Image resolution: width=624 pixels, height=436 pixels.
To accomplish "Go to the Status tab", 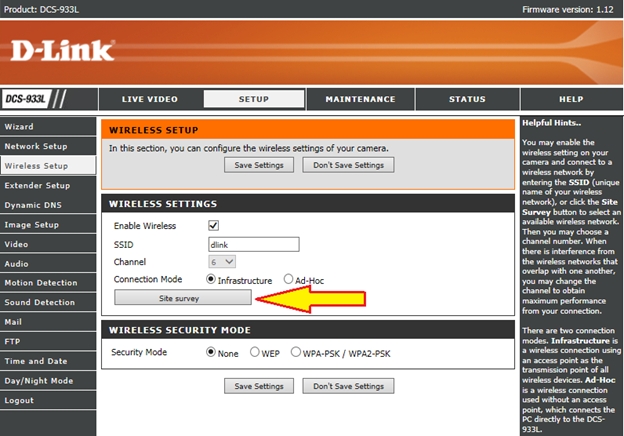I will click(x=467, y=99).
